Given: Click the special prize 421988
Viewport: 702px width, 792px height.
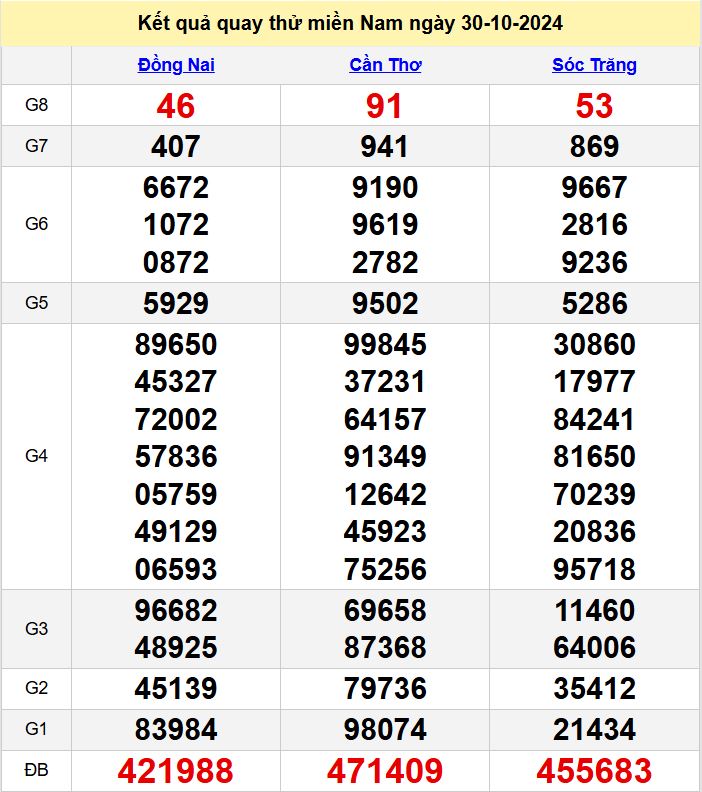Looking at the screenshot, I should pyautogui.click(x=176, y=771).
